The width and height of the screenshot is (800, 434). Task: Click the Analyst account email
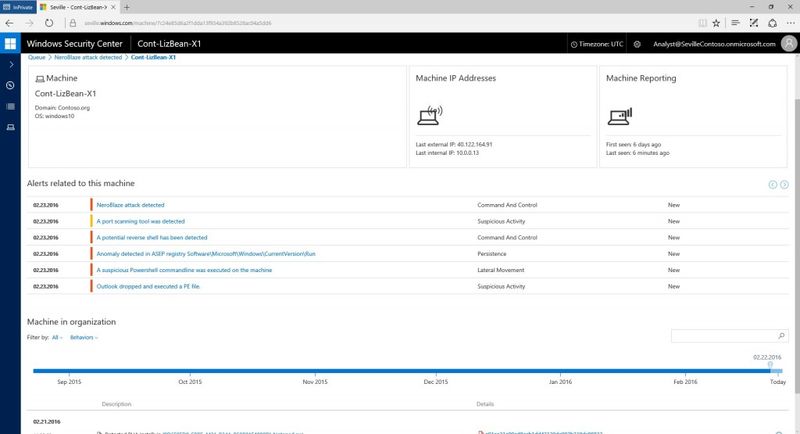coord(714,44)
